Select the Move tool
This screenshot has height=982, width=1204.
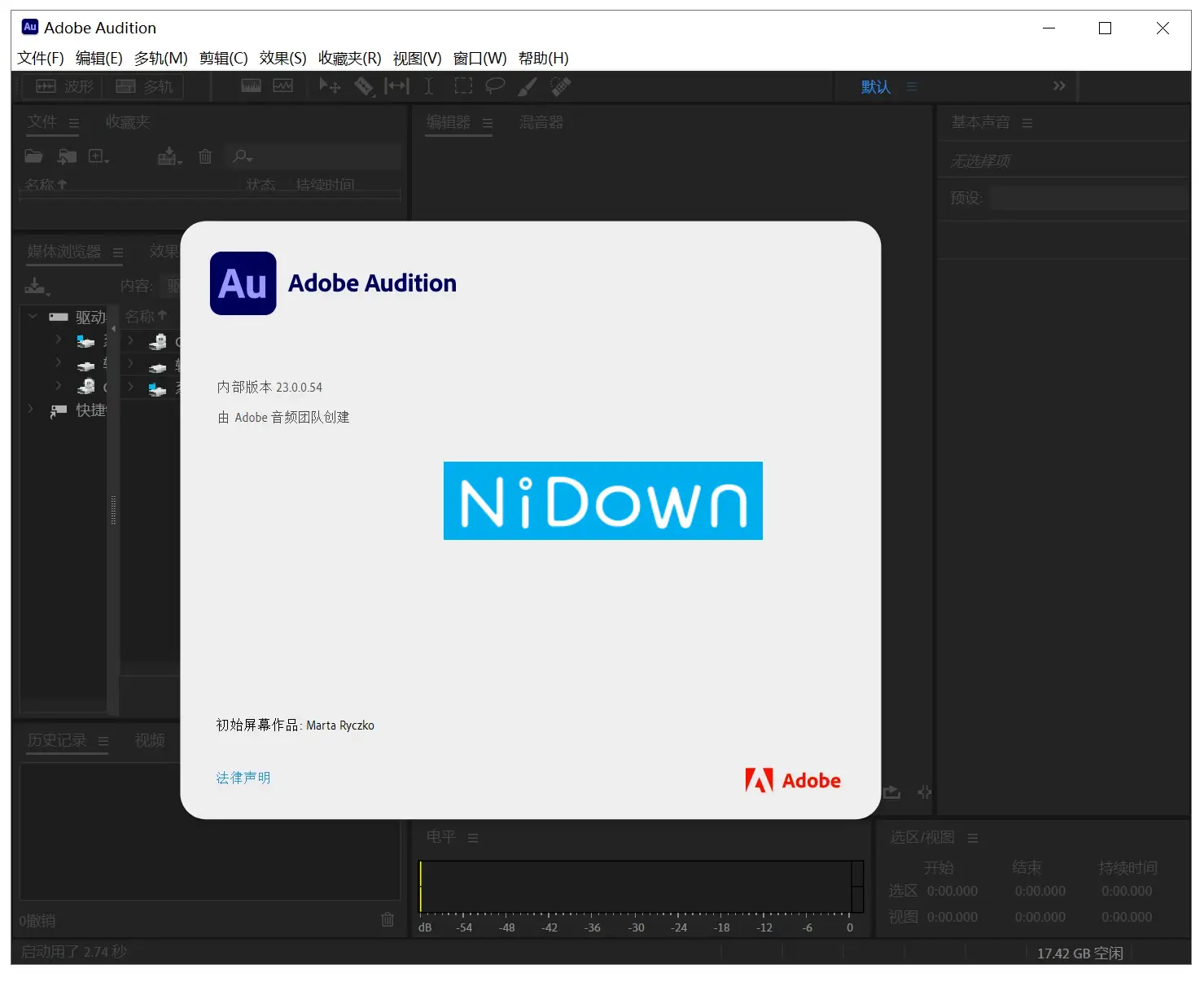click(x=330, y=85)
